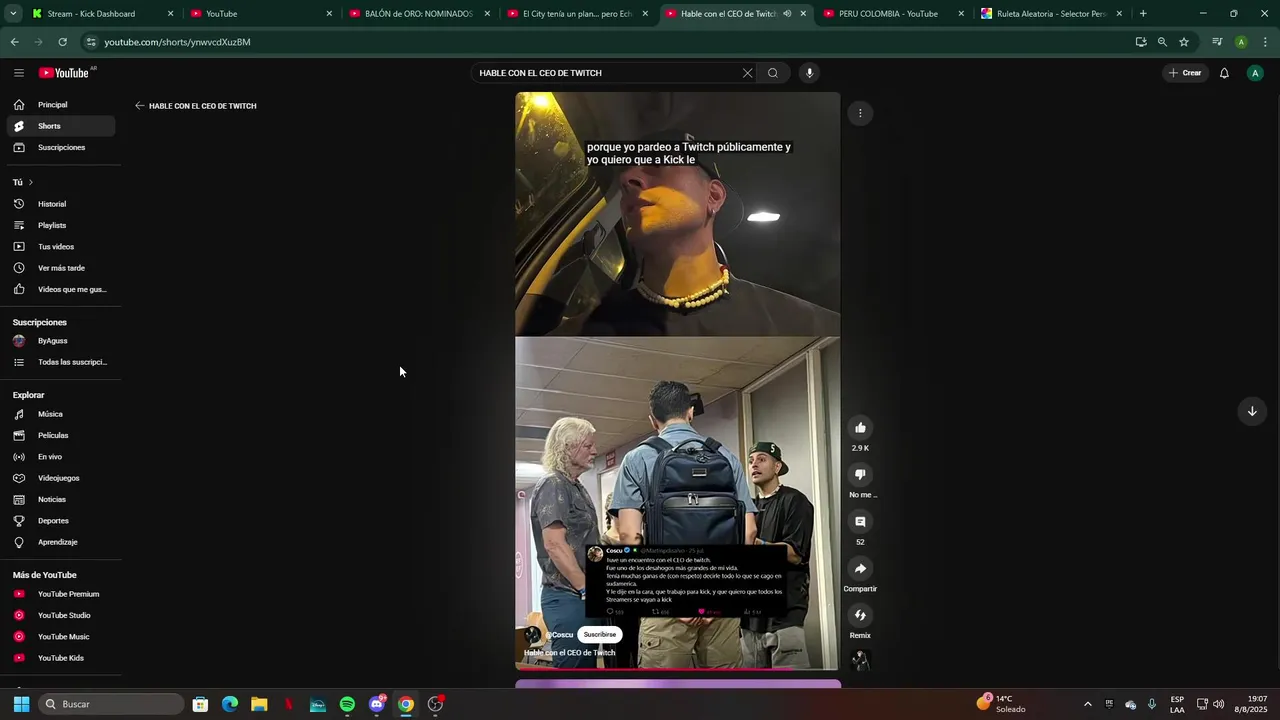
Task: Subscribe to Coscu with the Suscribirse button
Action: [600, 635]
